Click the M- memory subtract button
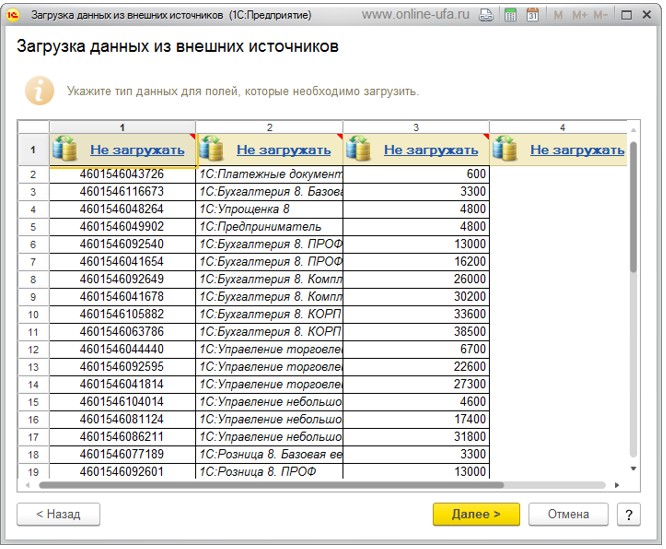Image resolution: width=666 pixels, height=549 pixels. (600, 16)
